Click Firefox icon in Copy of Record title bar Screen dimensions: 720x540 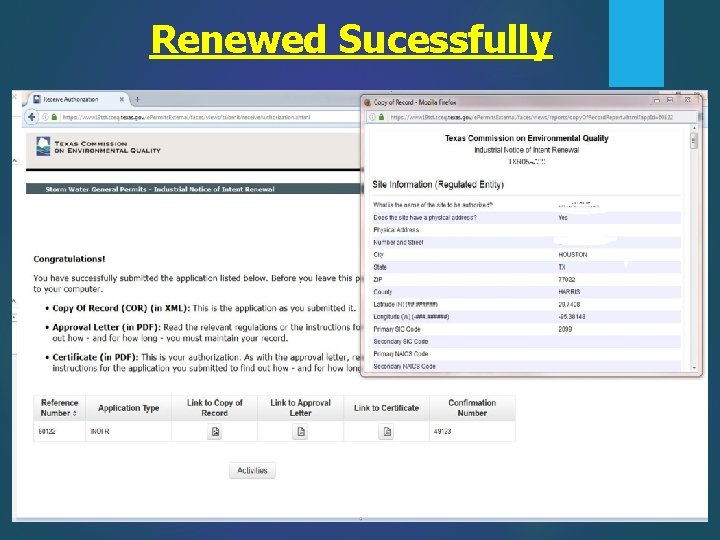coord(368,102)
